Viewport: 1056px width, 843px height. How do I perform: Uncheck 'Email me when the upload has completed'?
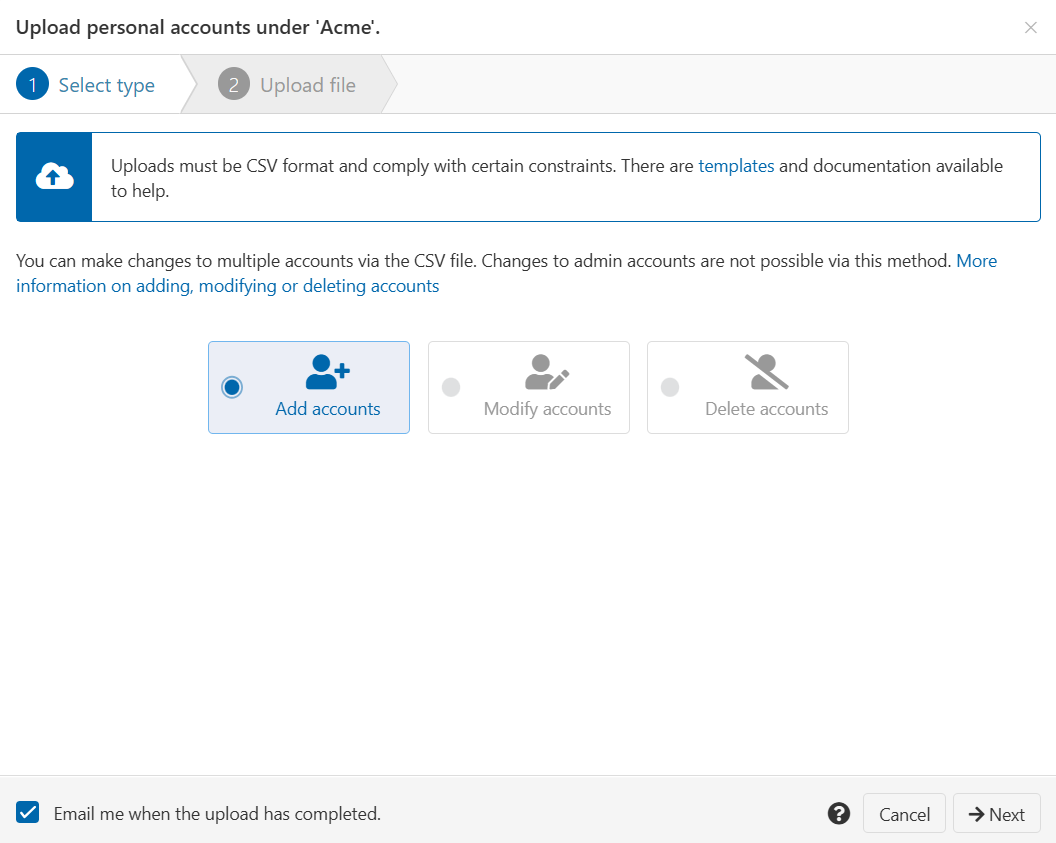27,812
